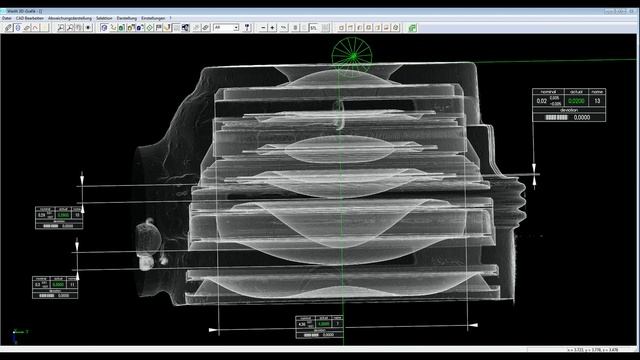The width and height of the screenshot is (640, 360).
Task: Click the last round view icon in view group
Action: pos(396,28)
